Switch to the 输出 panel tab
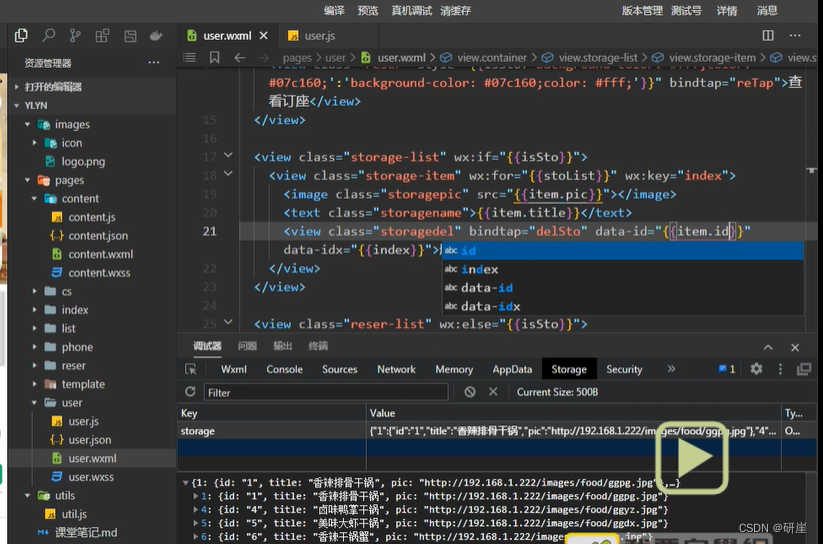 (282, 346)
